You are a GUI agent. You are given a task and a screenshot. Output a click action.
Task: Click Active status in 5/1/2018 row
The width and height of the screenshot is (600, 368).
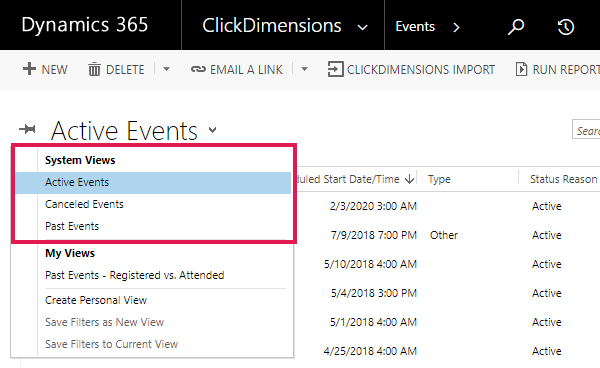click(x=547, y=322)
